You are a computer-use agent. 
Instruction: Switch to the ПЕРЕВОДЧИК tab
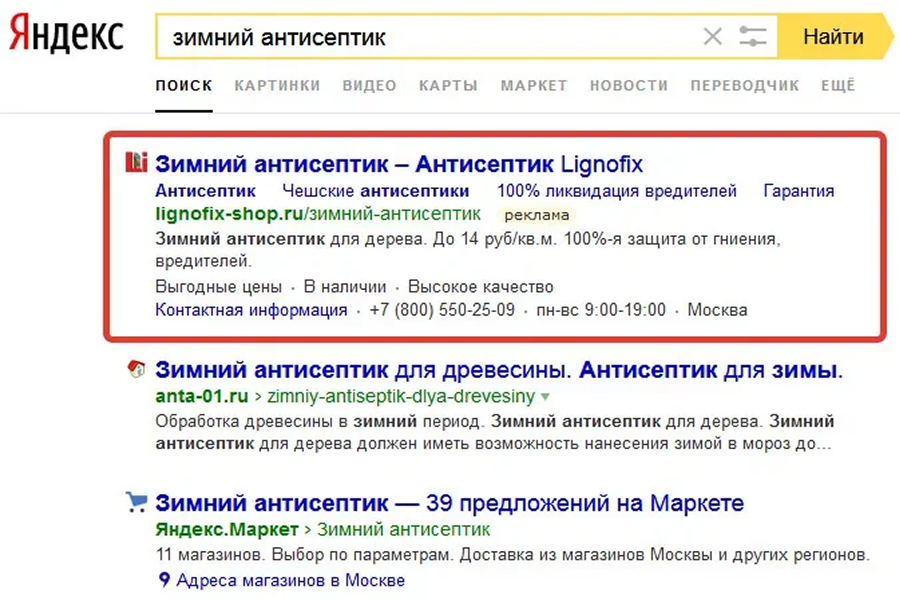point(745,85)
